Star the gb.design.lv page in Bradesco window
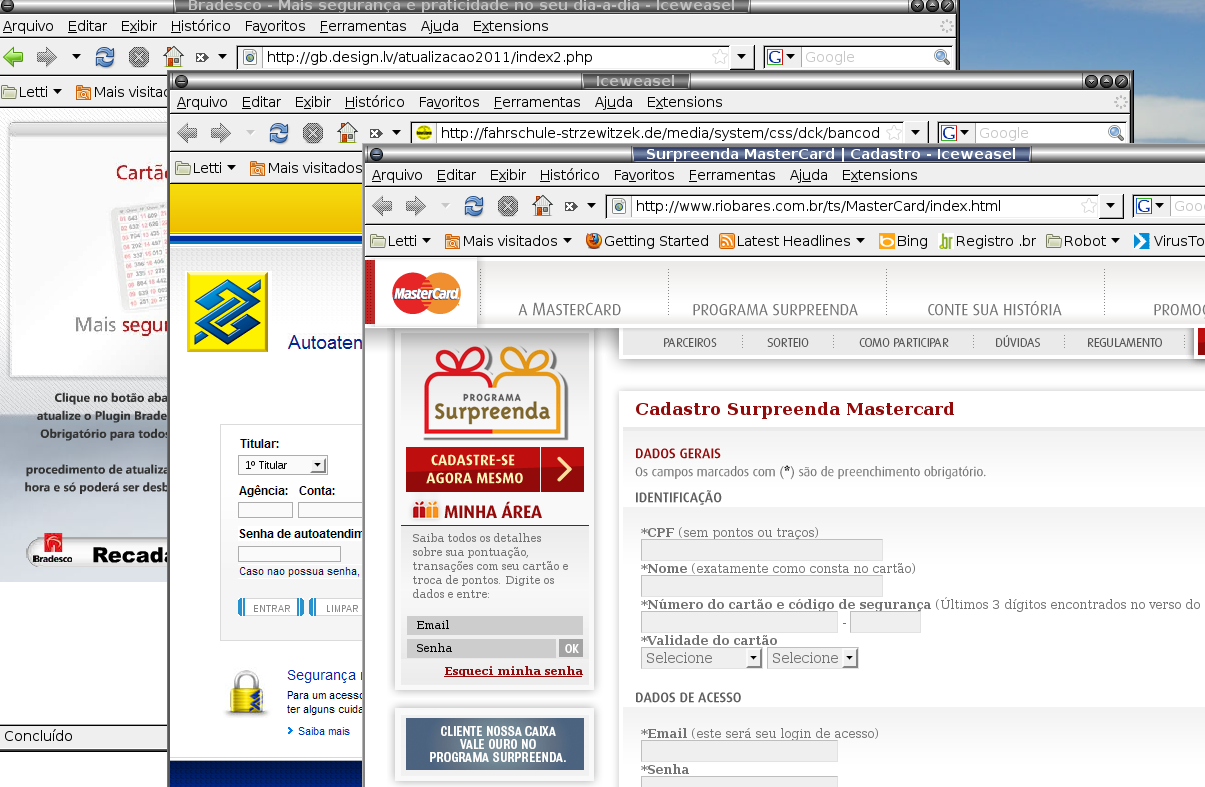 click(x=720, y=57)
